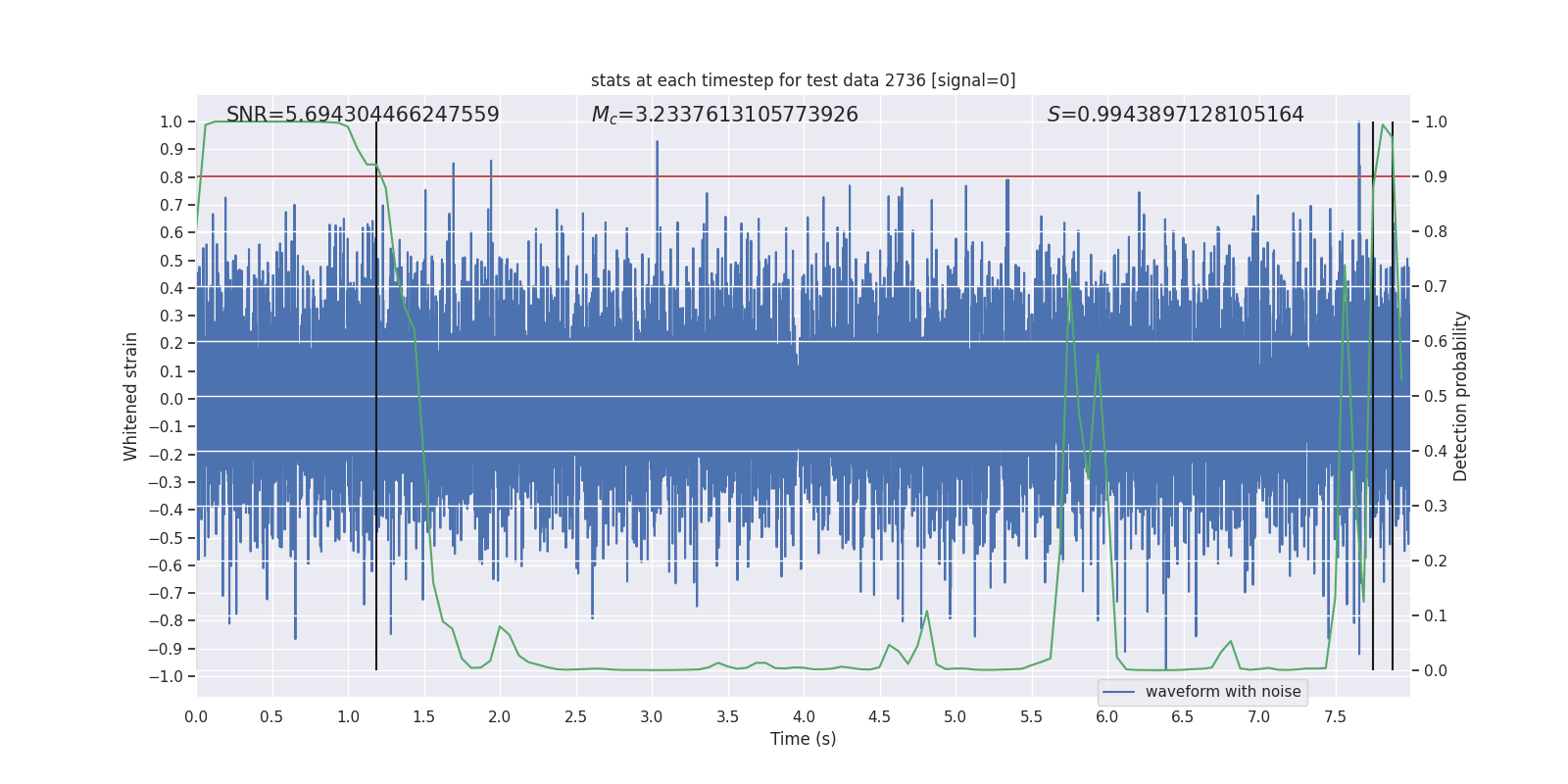The height and width of the screenshot is (784, 1568).
Task: Click the 'Time (s)' x-axis label
Action: [x=804, y=739]
